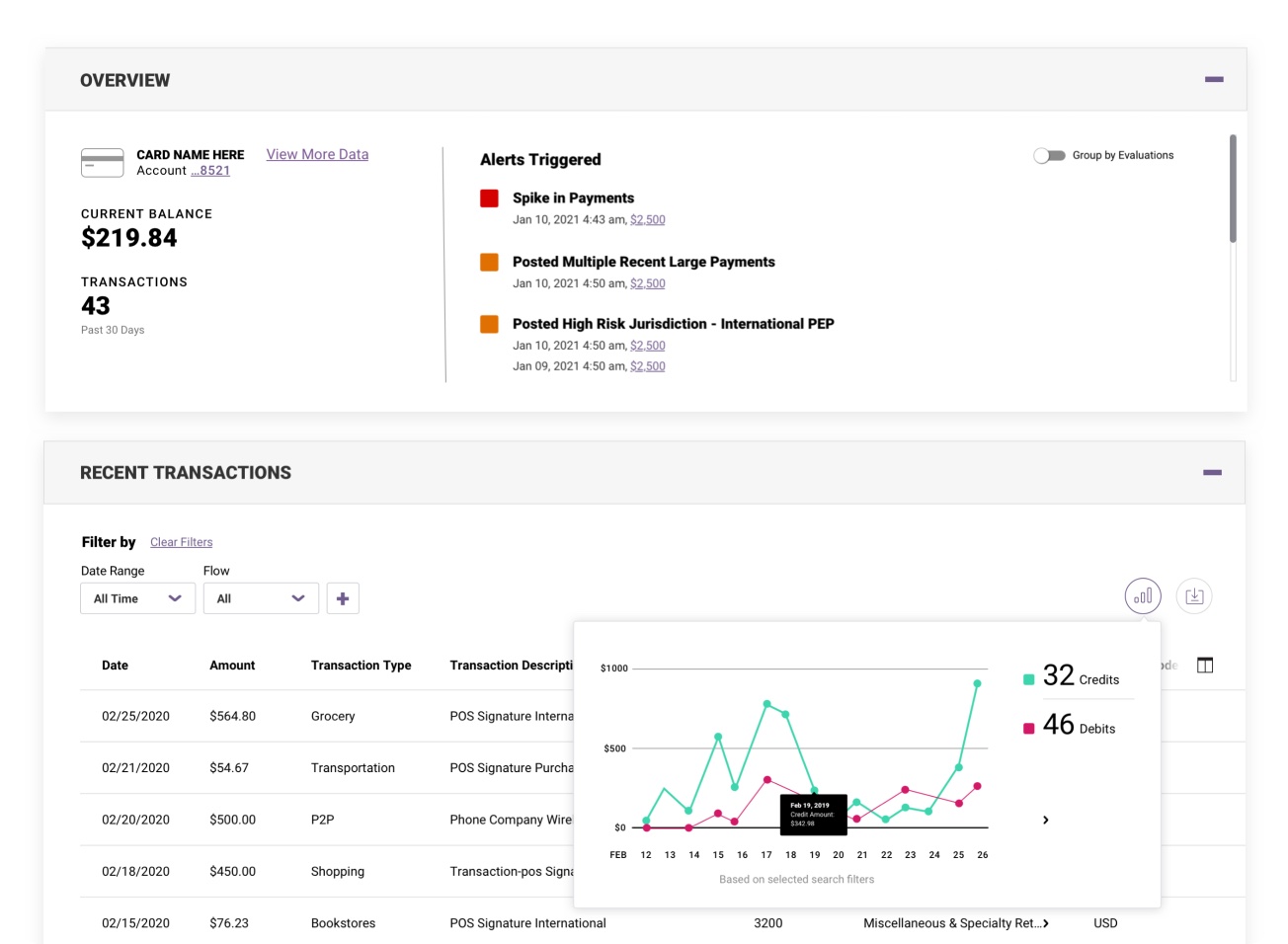The image size is (1288, 944).
Task: Click red Spike in Payments alert swatch
Action: point(489,198)
